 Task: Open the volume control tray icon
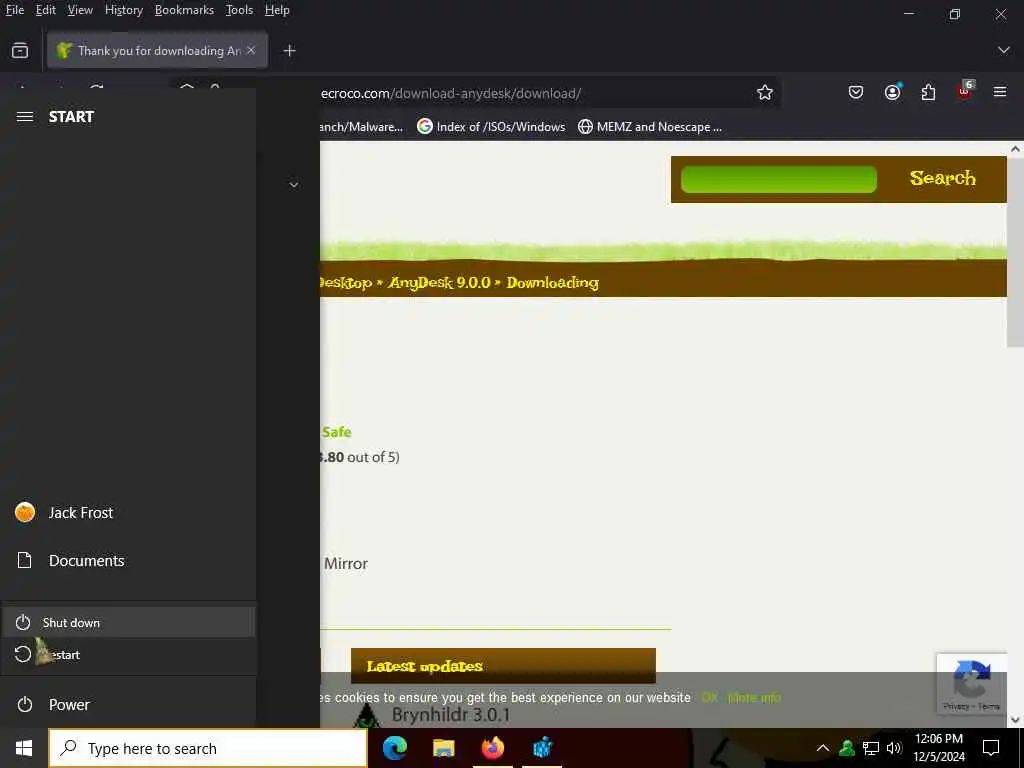pyautogui.click(x=894, y=748)
